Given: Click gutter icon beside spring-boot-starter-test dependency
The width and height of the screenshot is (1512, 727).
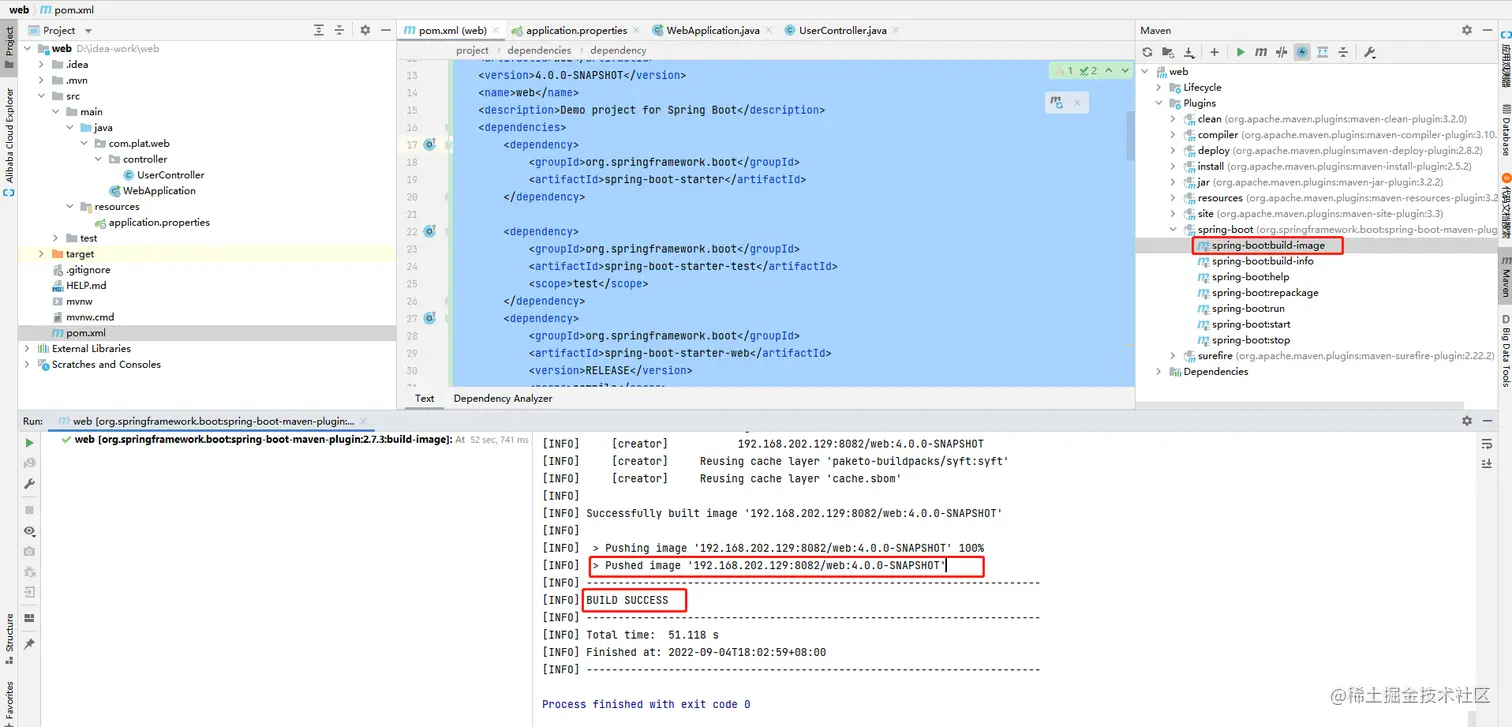Looking at the screenshot, I should pos(429,232).
